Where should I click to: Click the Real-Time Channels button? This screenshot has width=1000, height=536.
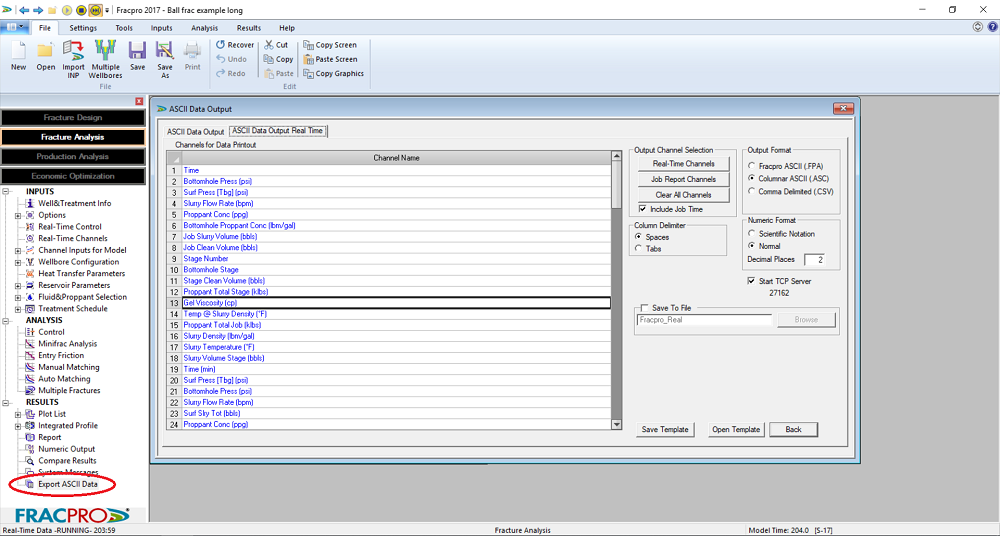pos(683,164)
